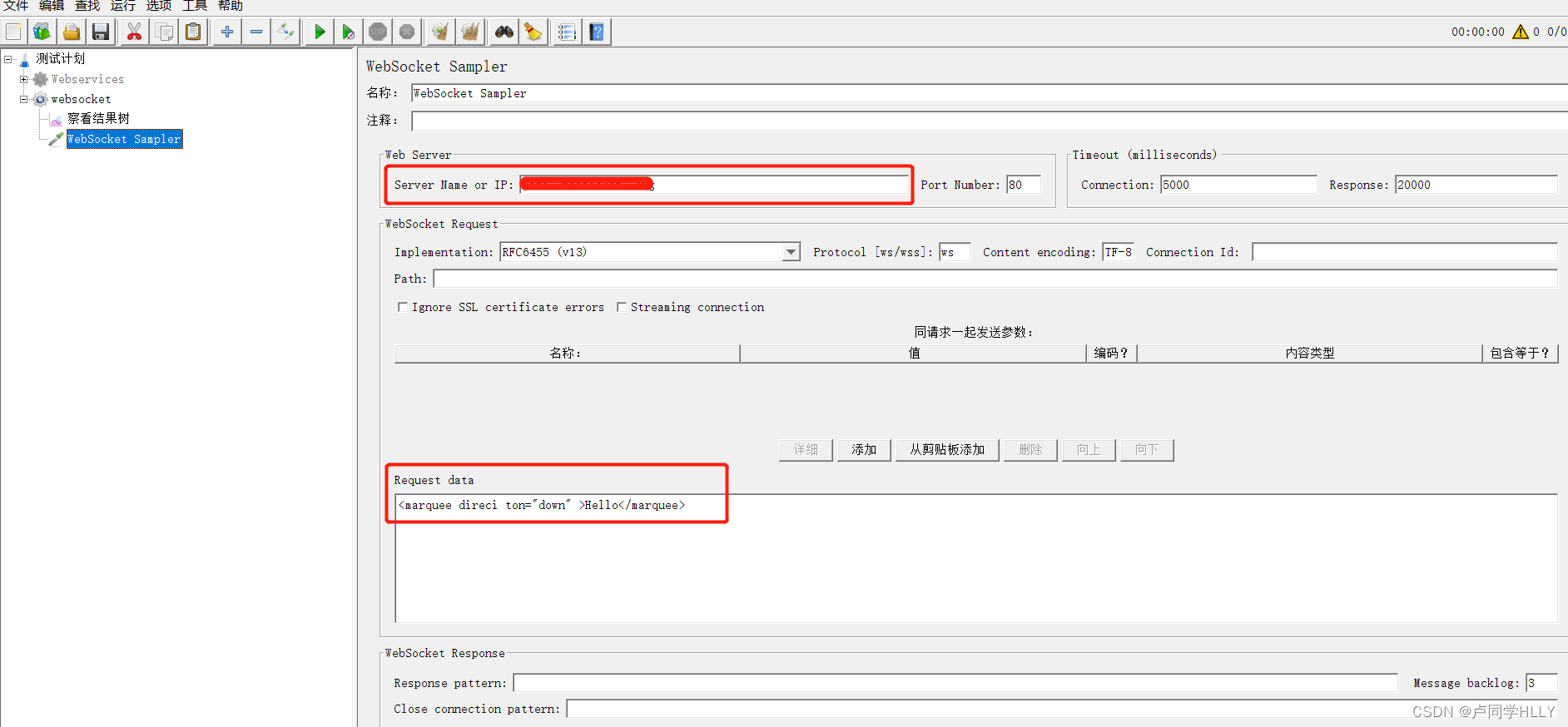Click the Toggle enable/disable icon
The image size is (1568, 727).
click(x=285, y=32)
